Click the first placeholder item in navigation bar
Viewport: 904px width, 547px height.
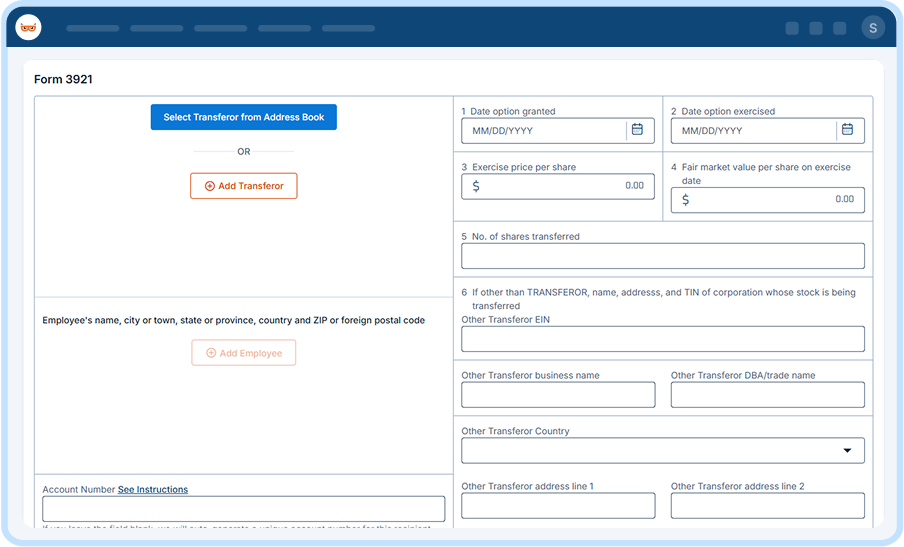tap(93, 28)
